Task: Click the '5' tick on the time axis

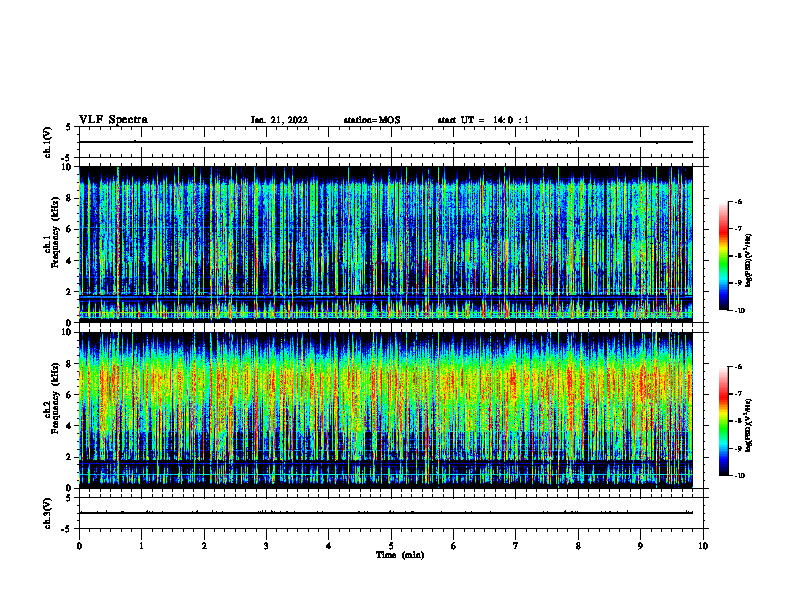Action: (391, 546)
